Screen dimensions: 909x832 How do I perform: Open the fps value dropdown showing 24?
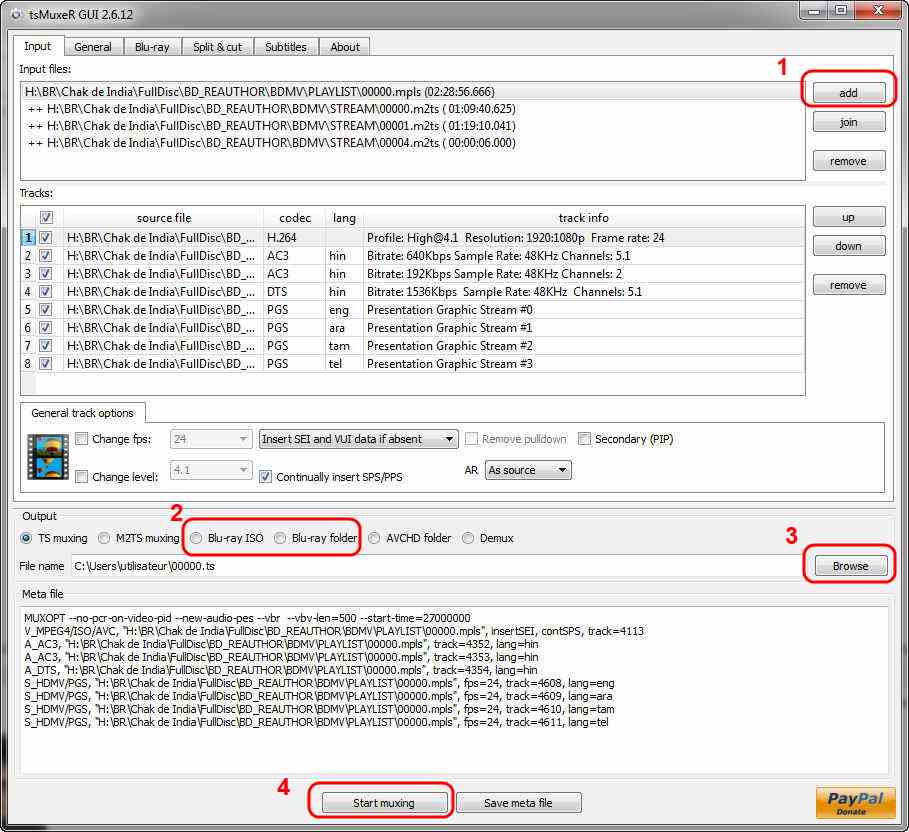pos(211,439)
